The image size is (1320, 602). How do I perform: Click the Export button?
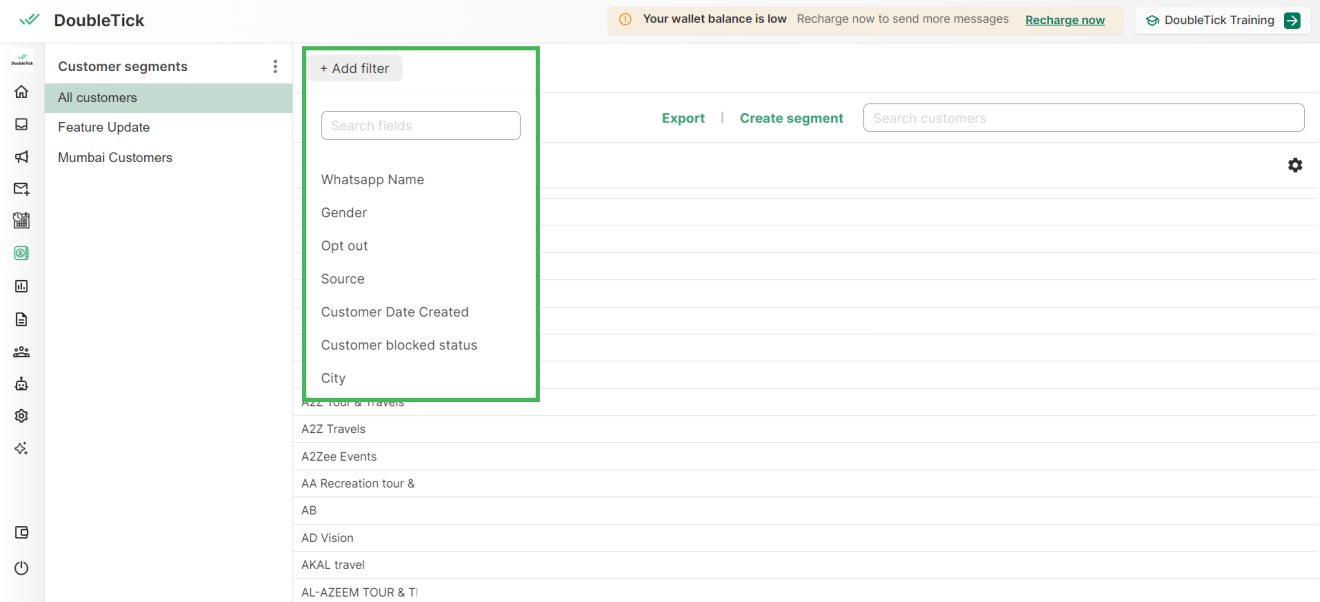coord(683,118)
